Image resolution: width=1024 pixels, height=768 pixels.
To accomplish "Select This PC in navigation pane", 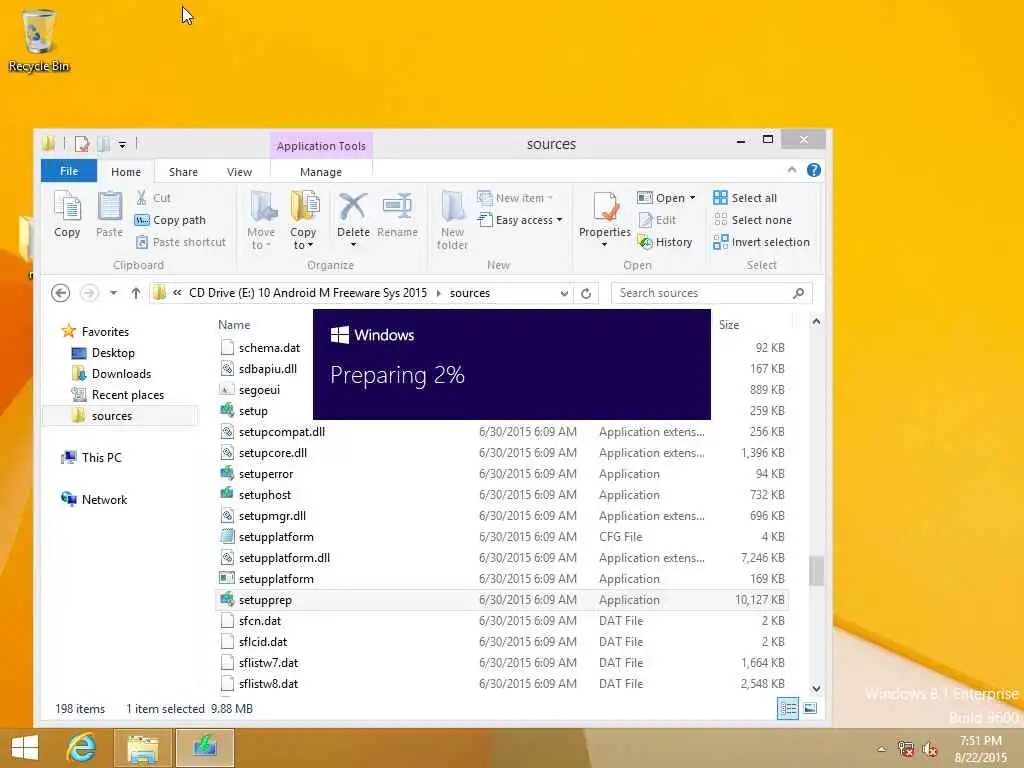I will (101, 458).
